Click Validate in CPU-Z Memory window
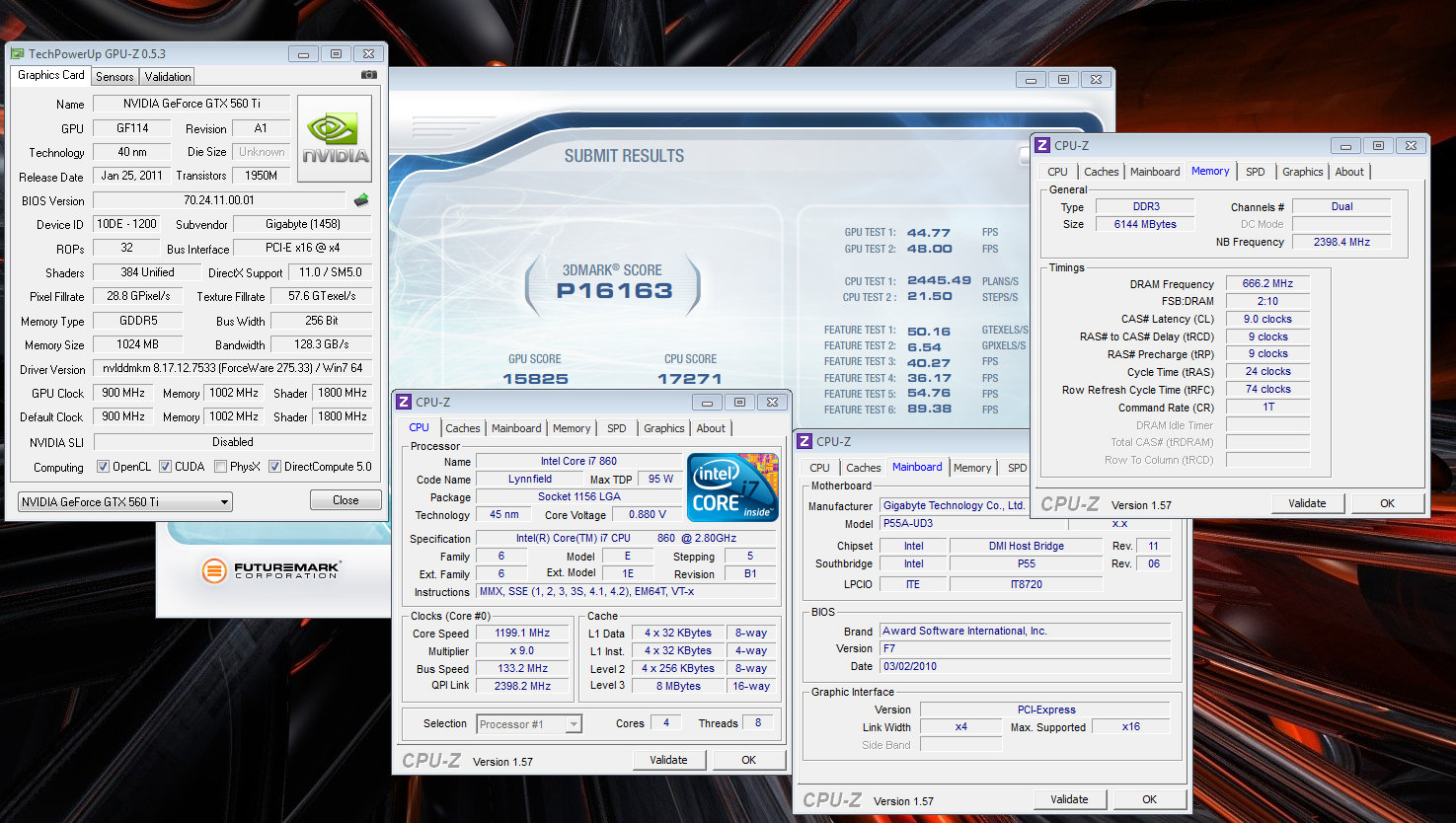 coord(1307,503)
